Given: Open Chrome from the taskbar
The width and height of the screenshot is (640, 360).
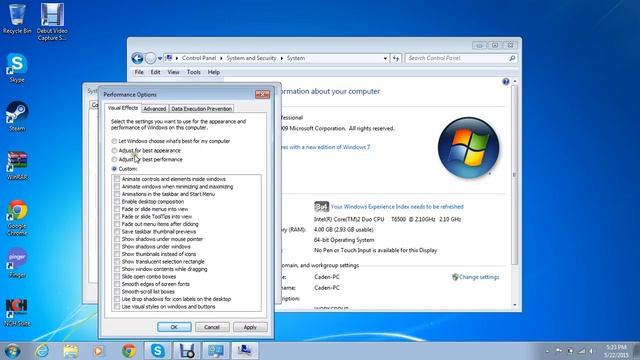Looking at the screenshot, I should pyautogui.click(x=129, y=351).
